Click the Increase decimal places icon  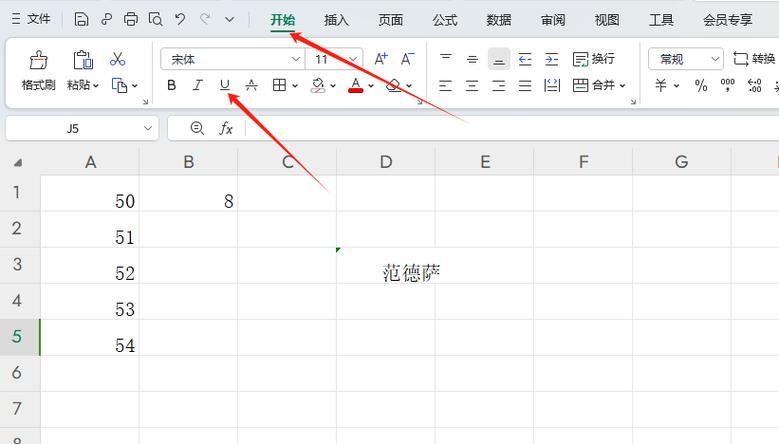754,85
